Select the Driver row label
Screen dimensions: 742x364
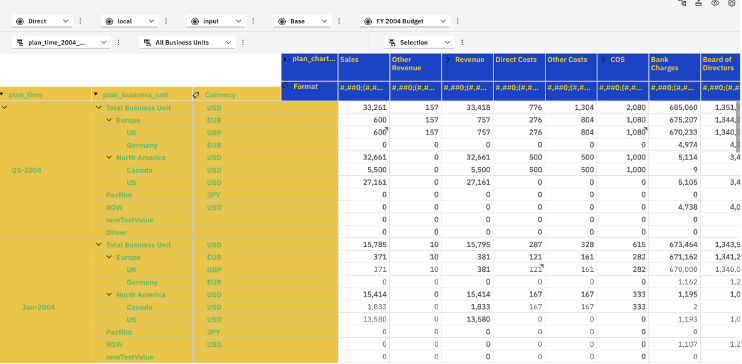click(116, 232)
